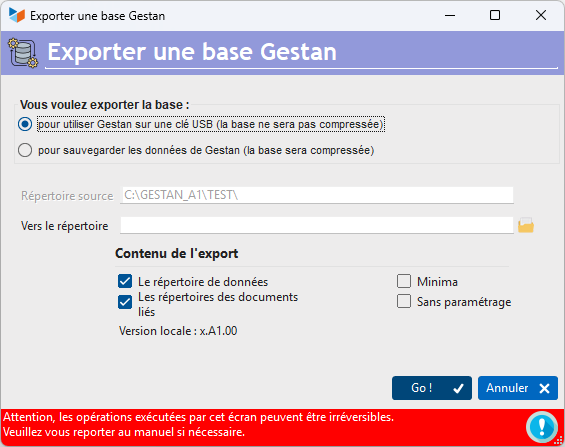
Task: Click the red Attention warning message text
Action: pos(199,424)
